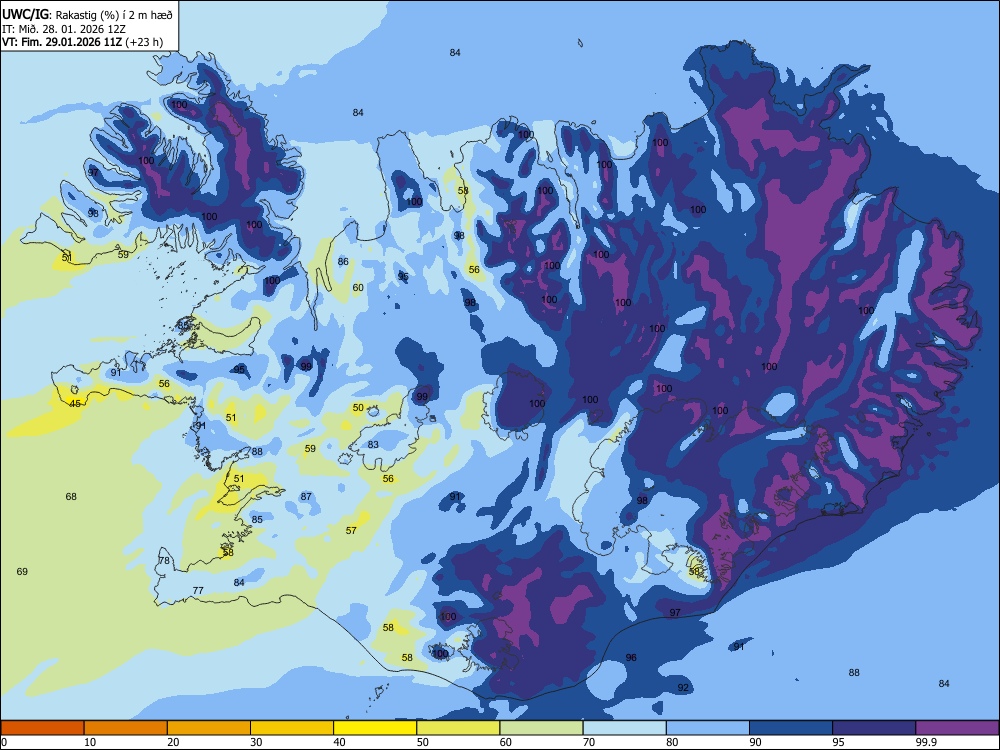Click the legend tick label '20'
The width and height of the screenshot is (1000, 750).
click(x=173, y=742)
